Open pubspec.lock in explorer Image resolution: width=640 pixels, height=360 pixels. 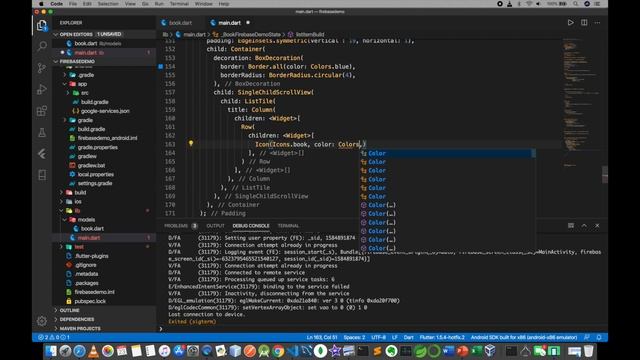[x=90, y=301]
